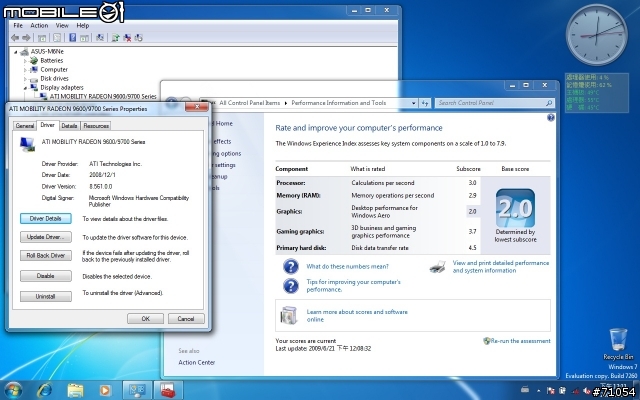Open the Windows Start orb
The image size is (640, 400).
click(x=13, y=390)
